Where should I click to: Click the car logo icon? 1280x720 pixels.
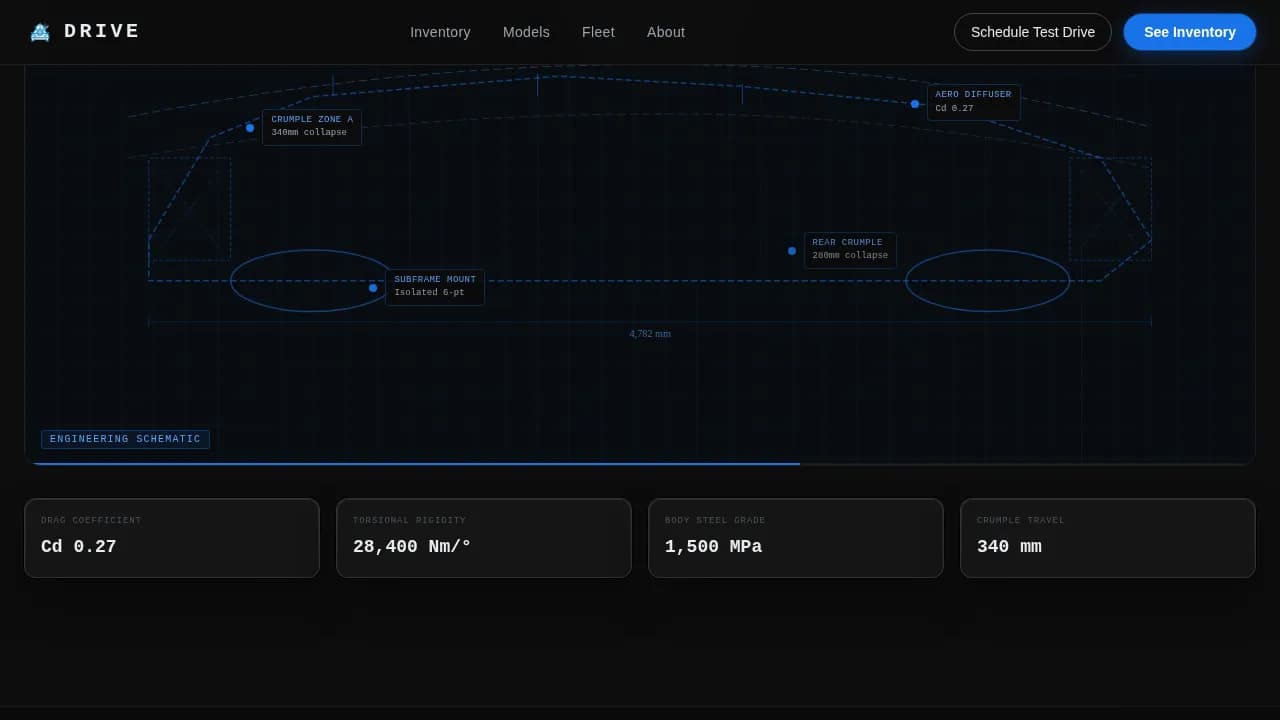(40, 32)
